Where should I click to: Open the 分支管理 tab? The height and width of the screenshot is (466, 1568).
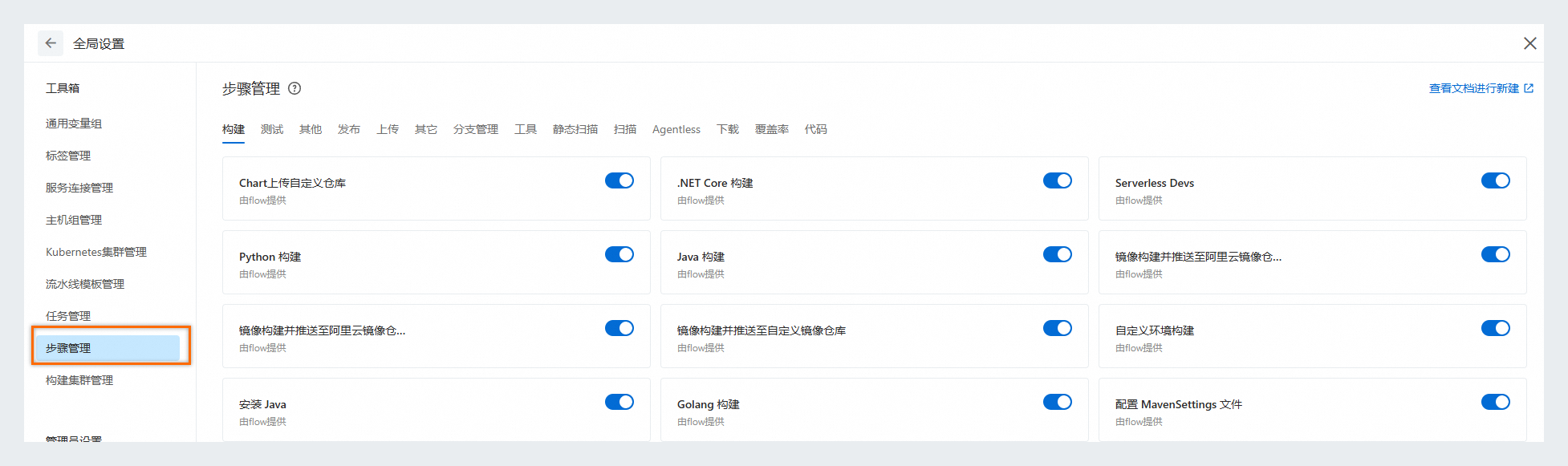(x=476, y=129)
